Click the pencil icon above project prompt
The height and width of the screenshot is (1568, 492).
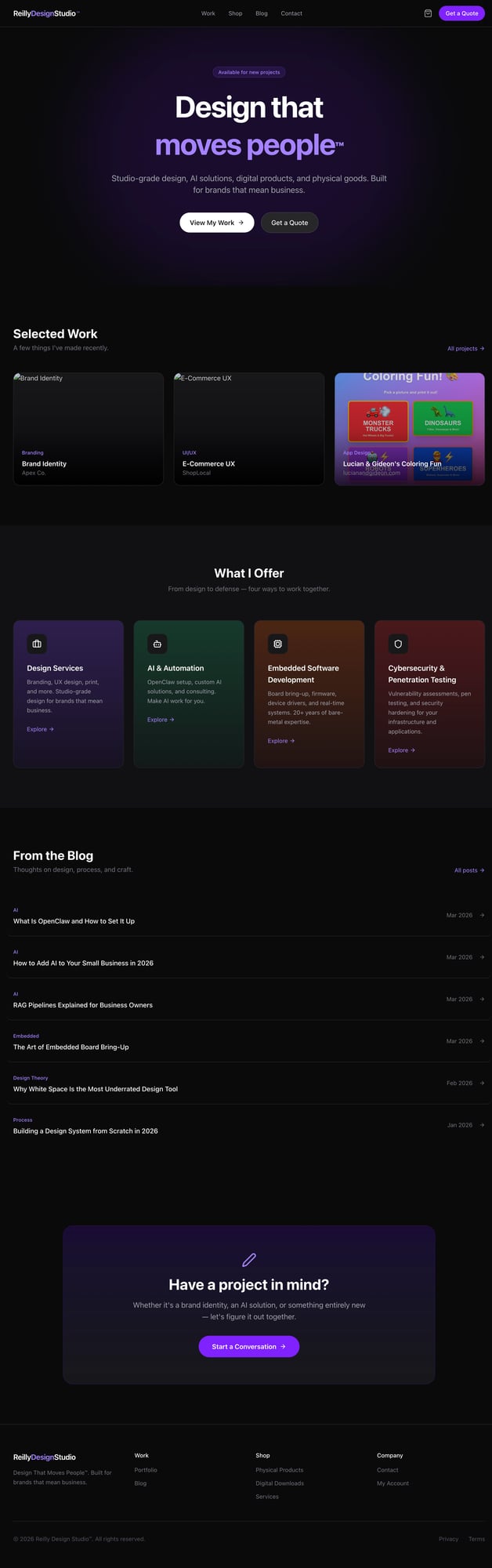249,1260
